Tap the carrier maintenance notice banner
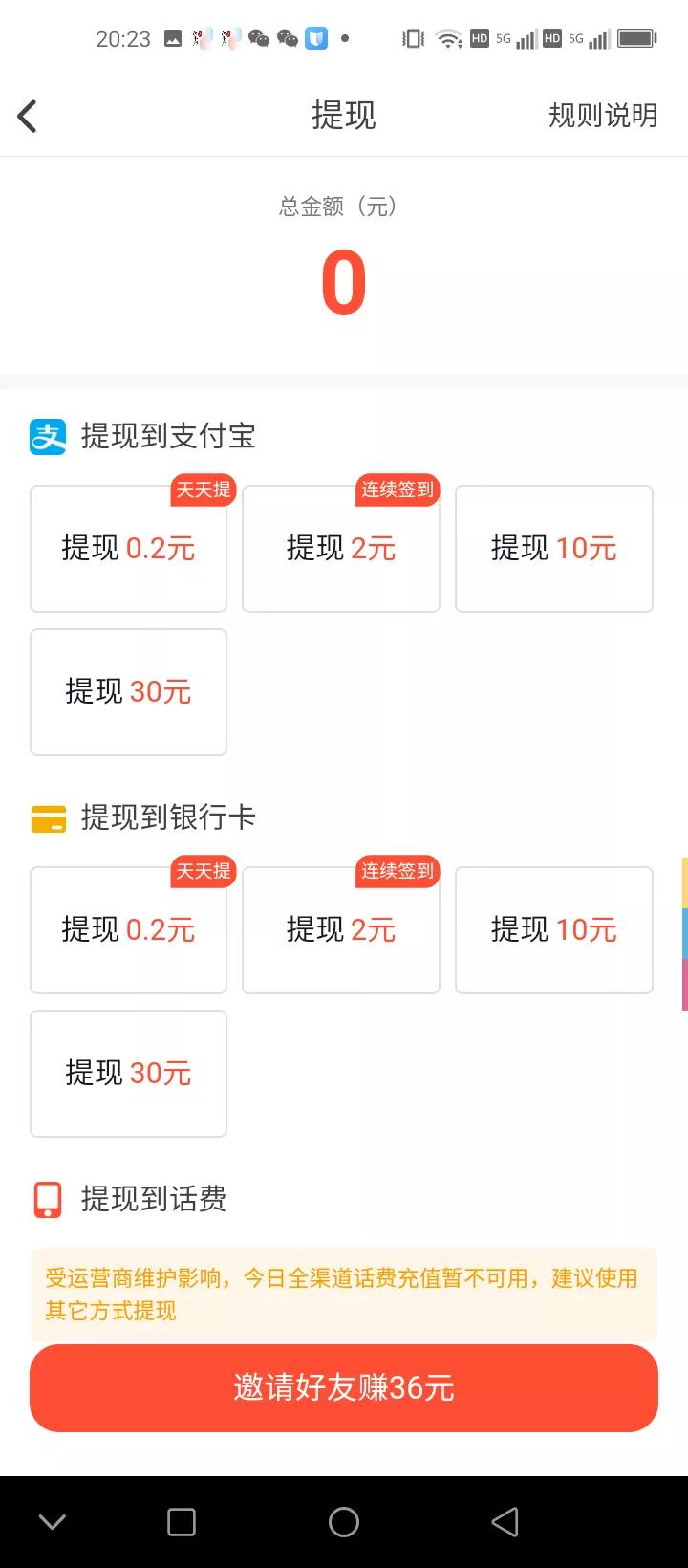This screenshot has height=1568, width=688. (x=344, y=1294)
